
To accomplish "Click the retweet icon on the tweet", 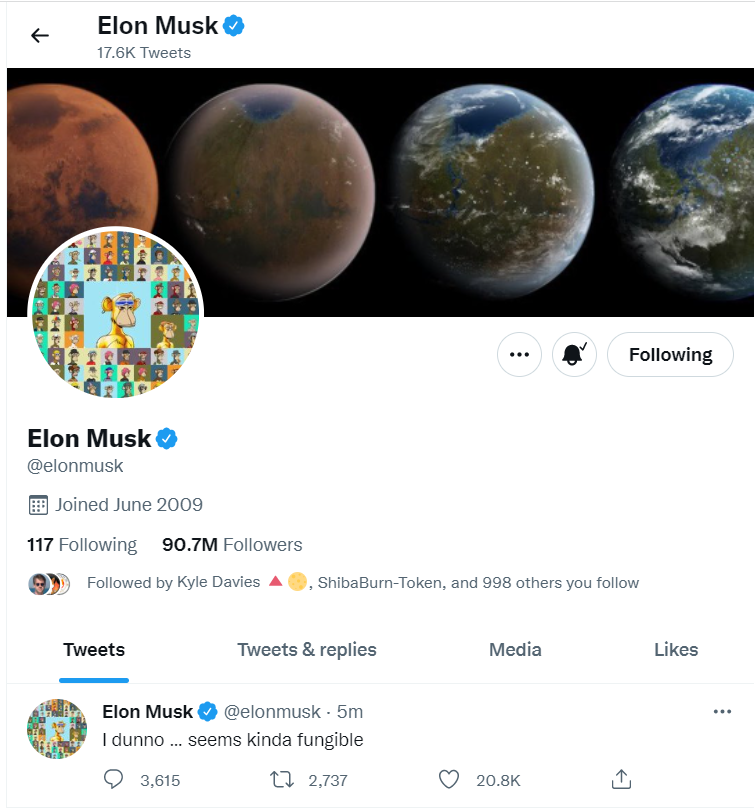I will point(282,779).
